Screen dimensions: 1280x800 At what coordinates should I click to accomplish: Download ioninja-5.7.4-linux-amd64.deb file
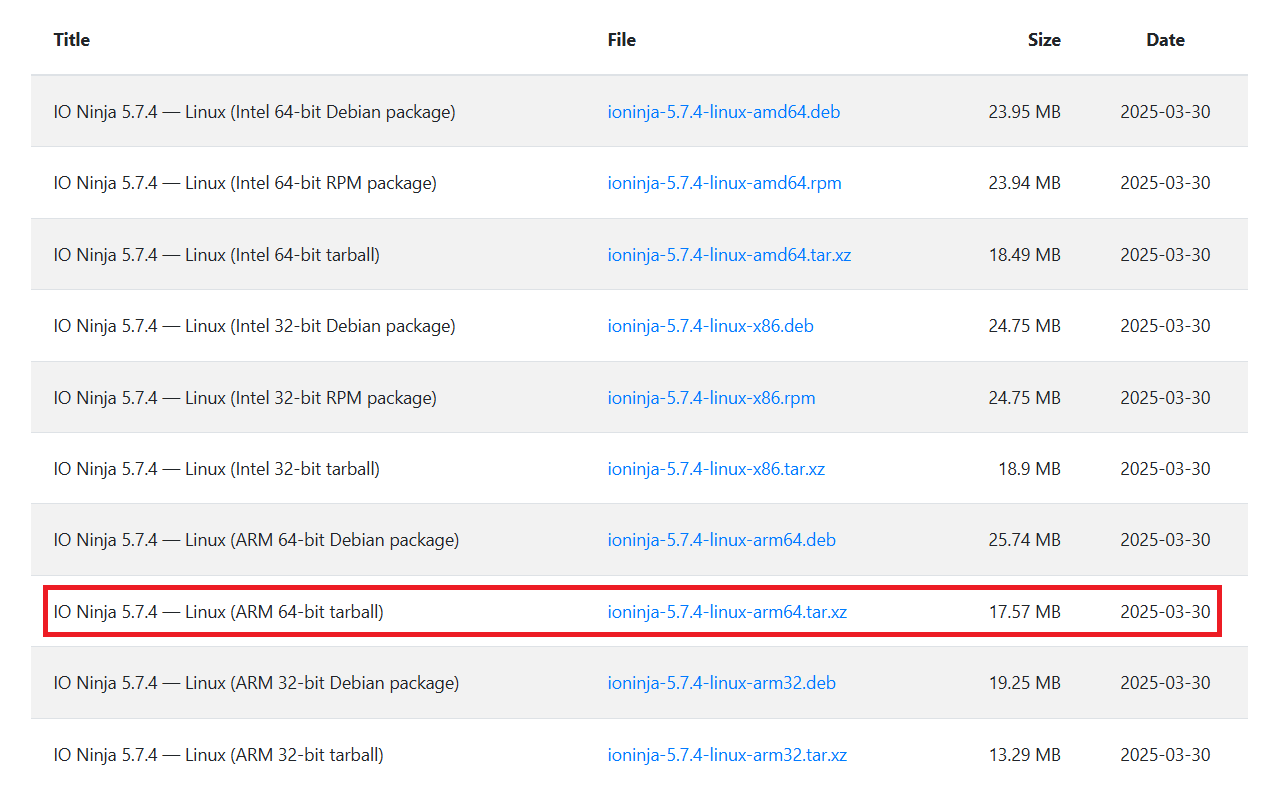(x=724, y=112)
